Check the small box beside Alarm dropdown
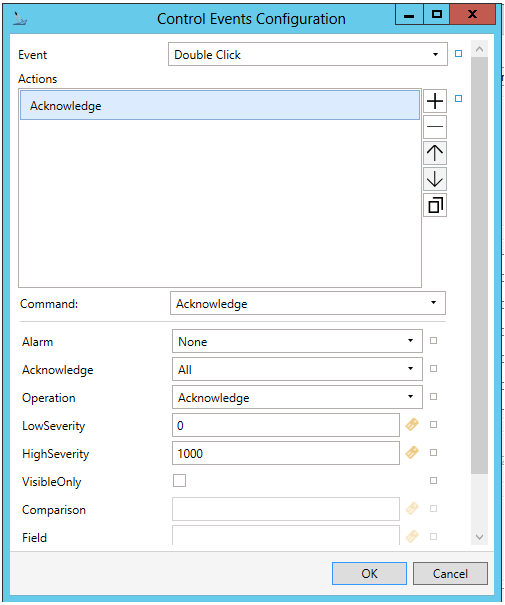 (433, 341)
